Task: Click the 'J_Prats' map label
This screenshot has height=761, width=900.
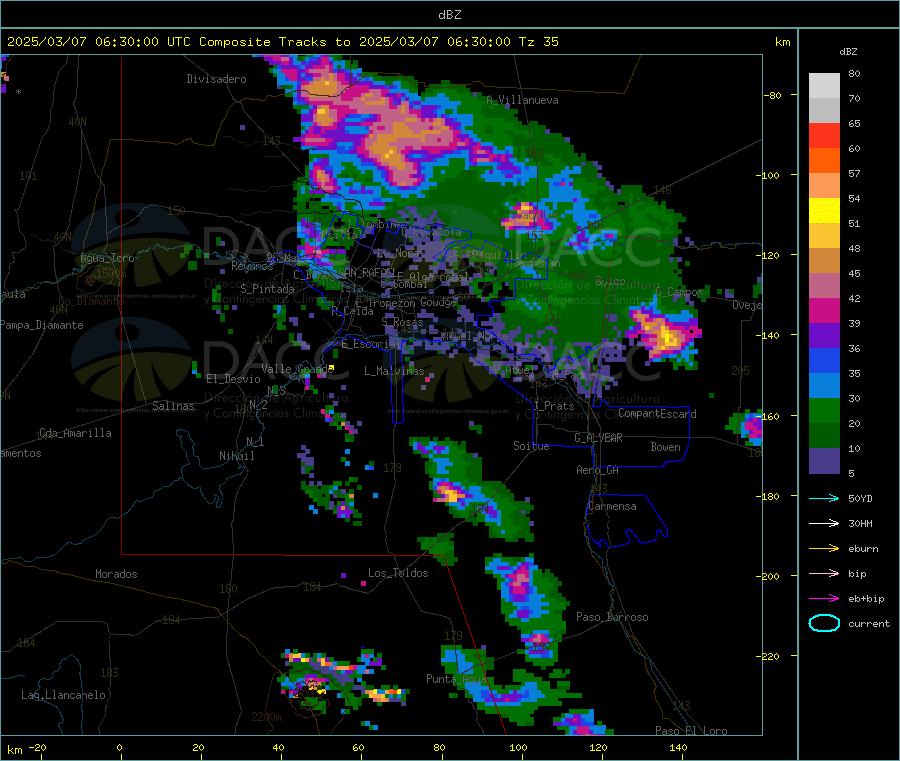Action: pyautogui.click(x=554, y=406)
